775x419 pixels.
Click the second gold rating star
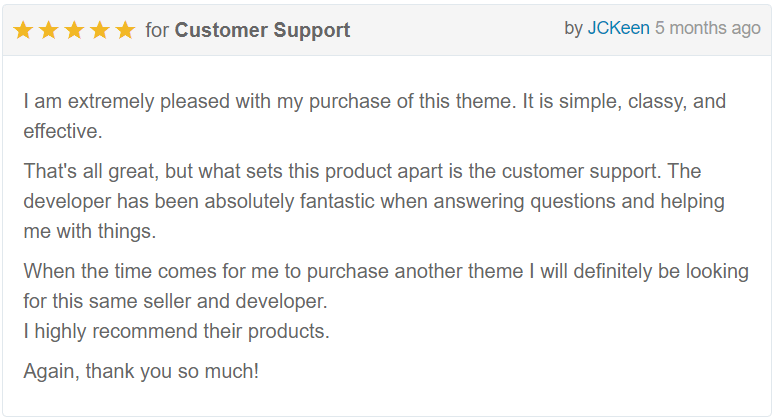pyautogui.click(x=49, y=30)
